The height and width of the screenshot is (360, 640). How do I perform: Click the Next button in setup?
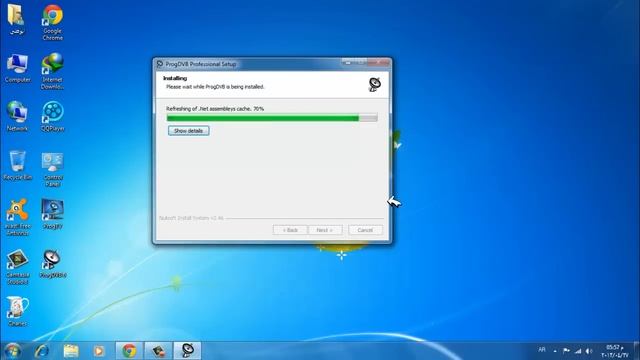pyautogui.click(x=325, y=230)
